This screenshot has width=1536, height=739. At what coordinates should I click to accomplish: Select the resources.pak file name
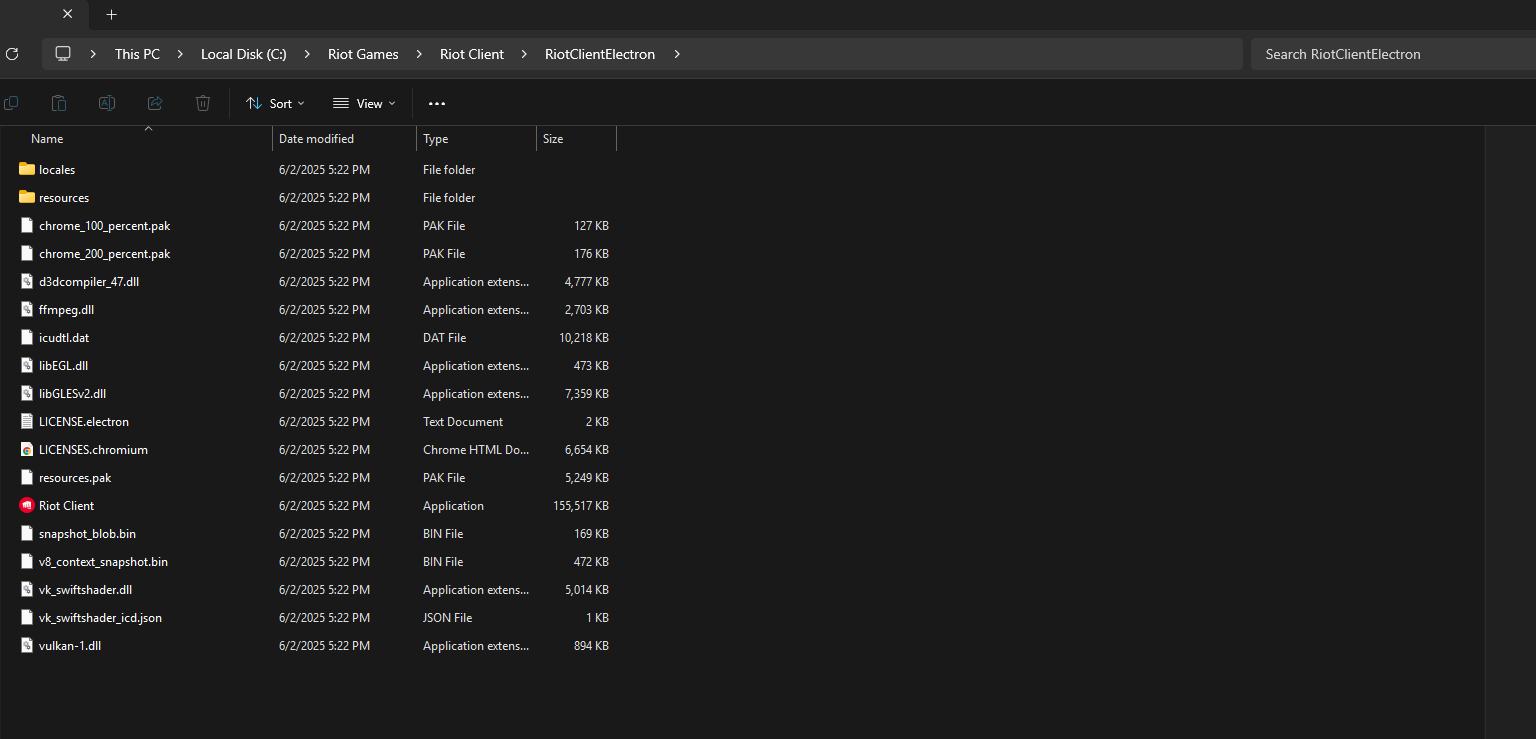75,477
